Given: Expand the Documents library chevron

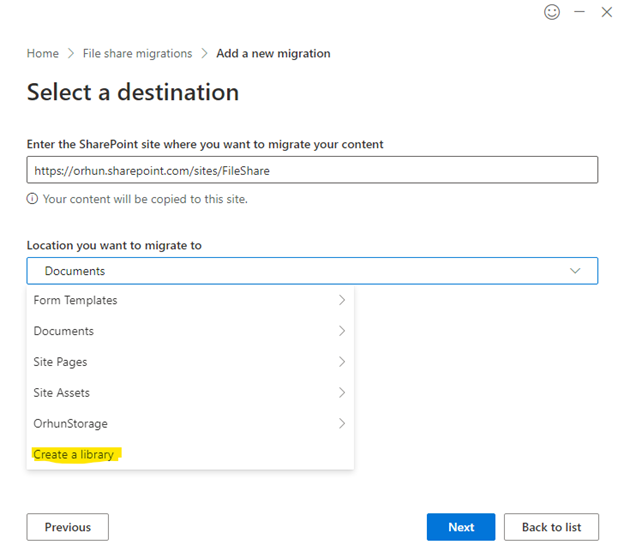Looking at the screenshot, I should 341,331.
